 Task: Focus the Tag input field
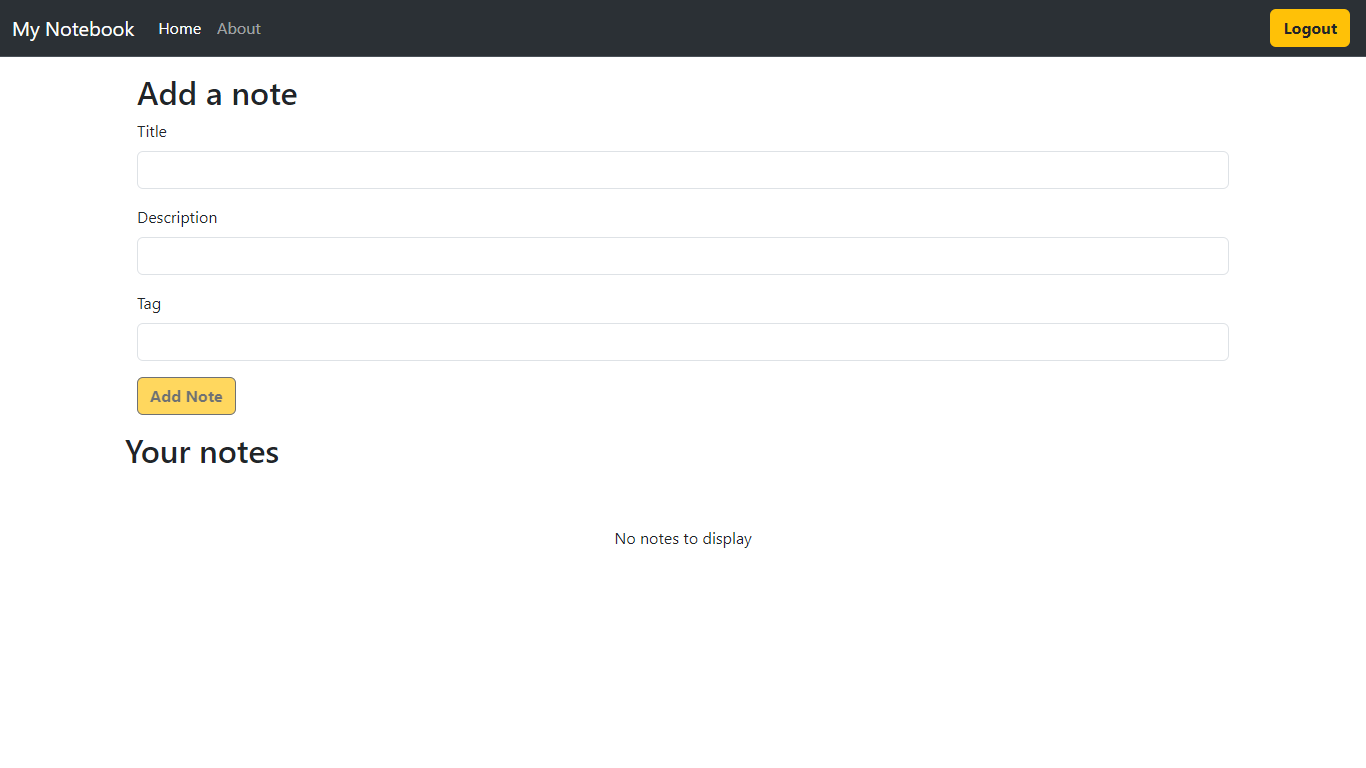[683, 342]
